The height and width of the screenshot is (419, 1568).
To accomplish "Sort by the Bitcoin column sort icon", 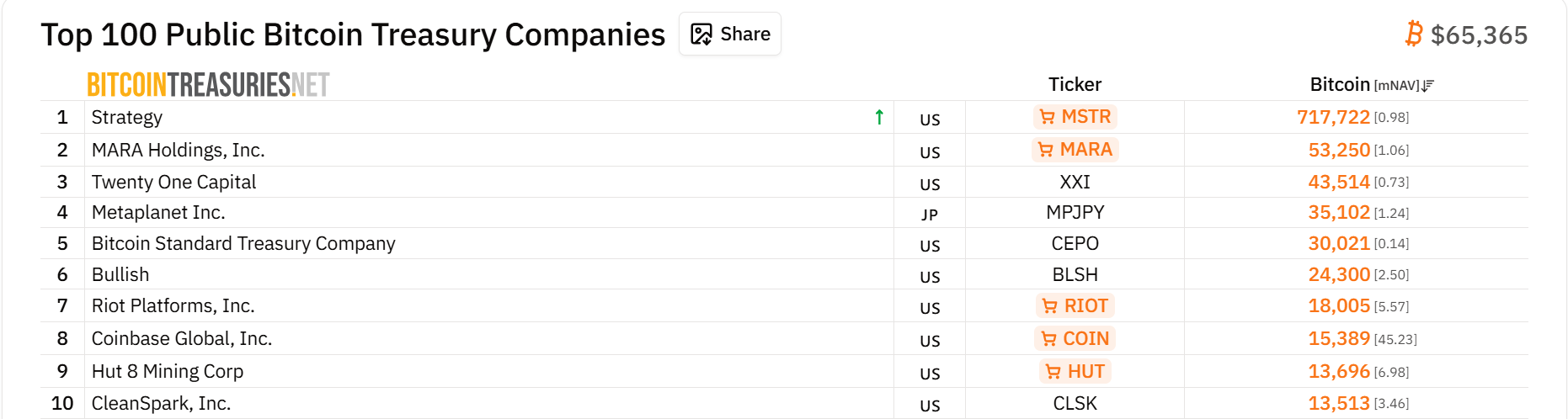I will click(x=1427, y=85).
